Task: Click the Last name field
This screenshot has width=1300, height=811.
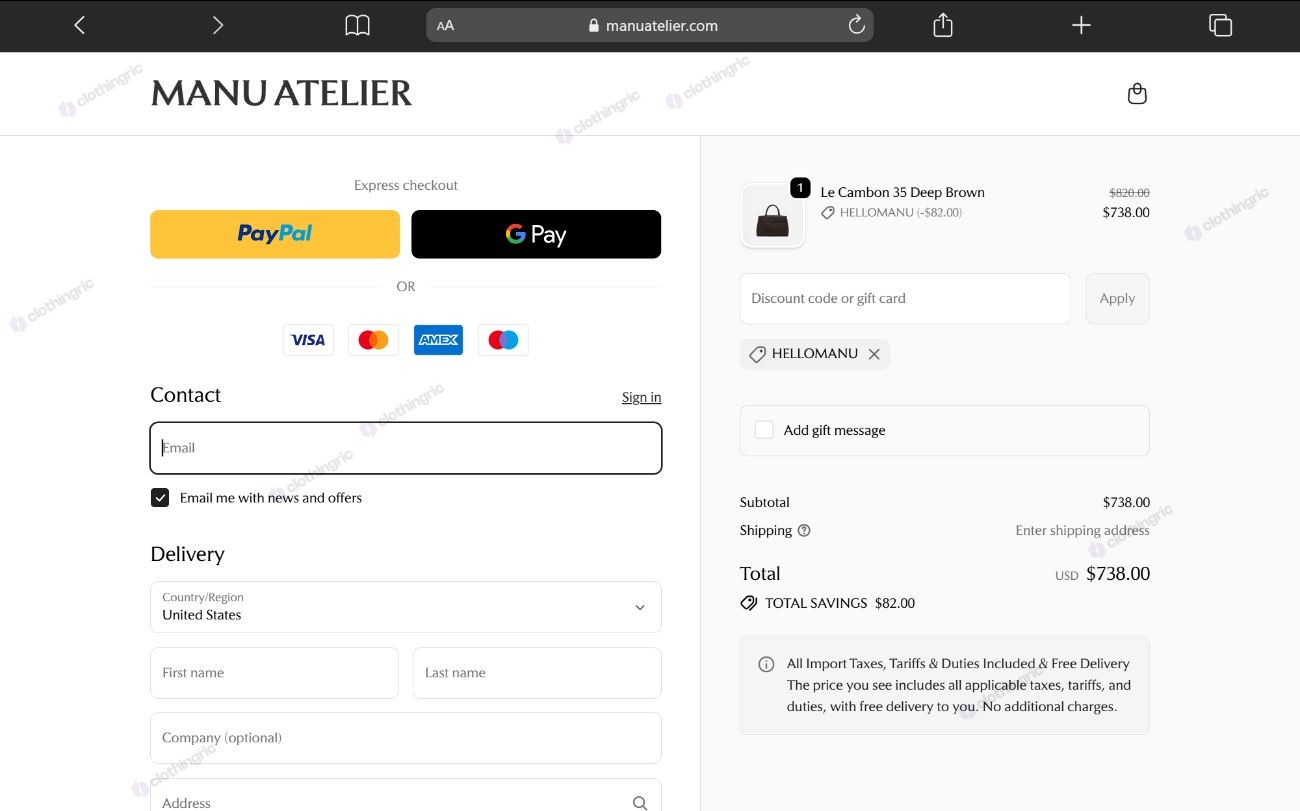Action: pos(537,673)
